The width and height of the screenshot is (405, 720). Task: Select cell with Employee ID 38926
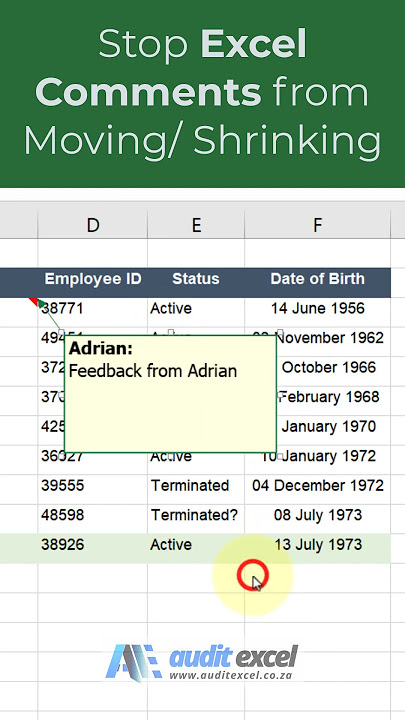click(93, 545)
